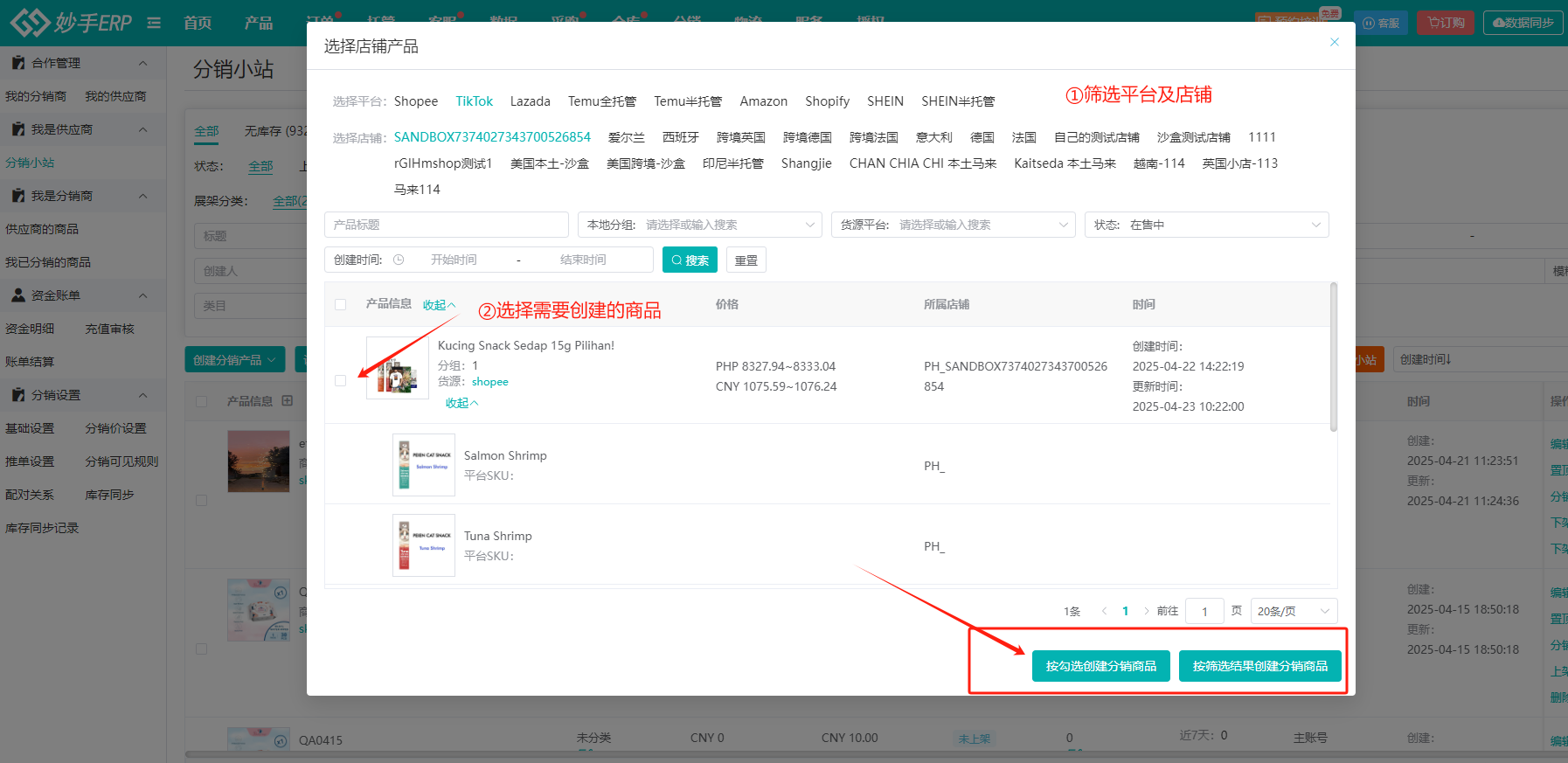
Task: Open the 首页 top menu
Action: coord(198,23)
